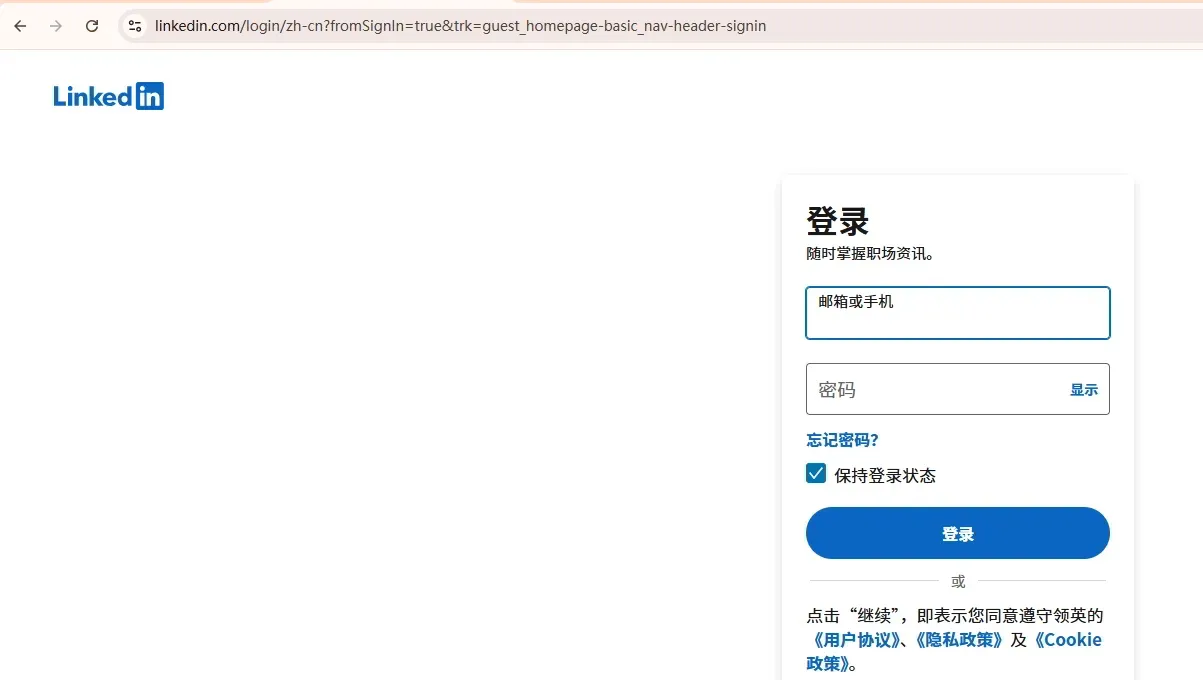Click the 邮箱或手机 input field
This screenshot has width=1203, height=680.
957,312
